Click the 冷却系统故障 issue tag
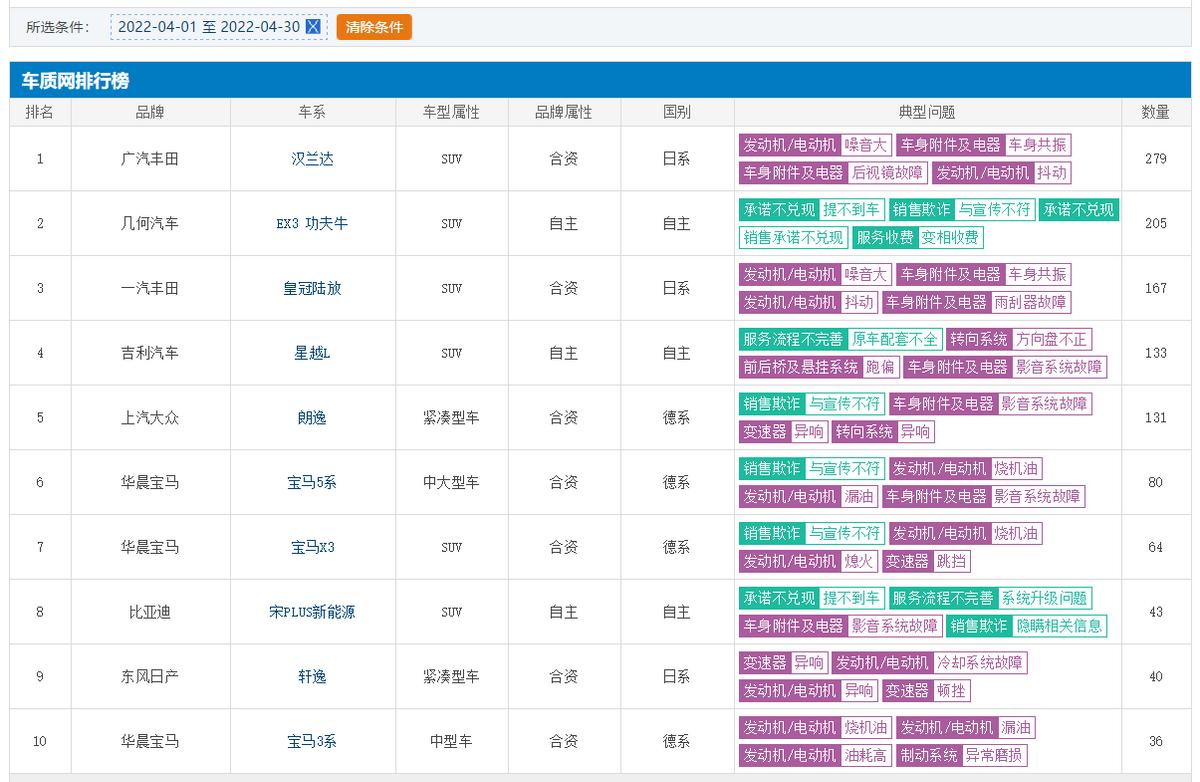This screenshot has height=782, width=1200. tap(980, 663)
